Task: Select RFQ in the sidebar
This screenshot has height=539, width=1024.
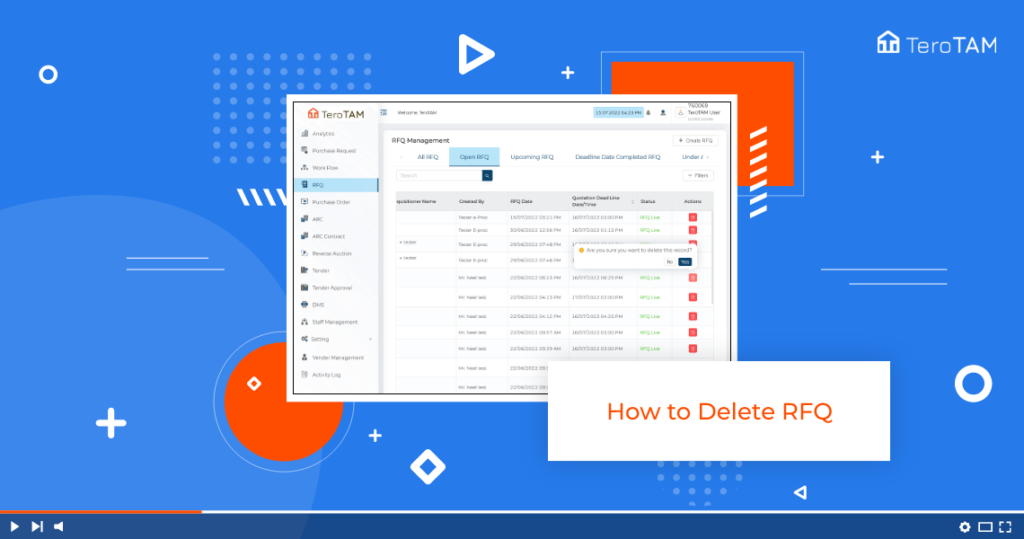Action: pos(336,185)
